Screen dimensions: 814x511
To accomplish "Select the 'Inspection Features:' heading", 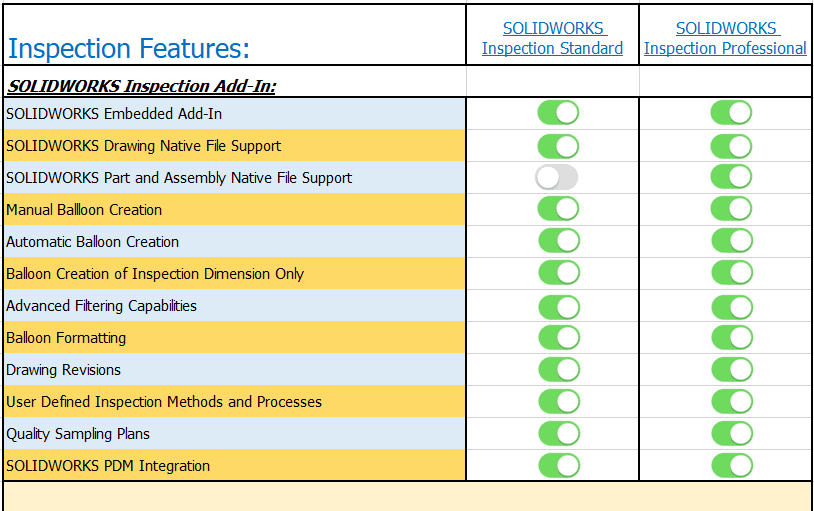I will (x=129, y=49).
